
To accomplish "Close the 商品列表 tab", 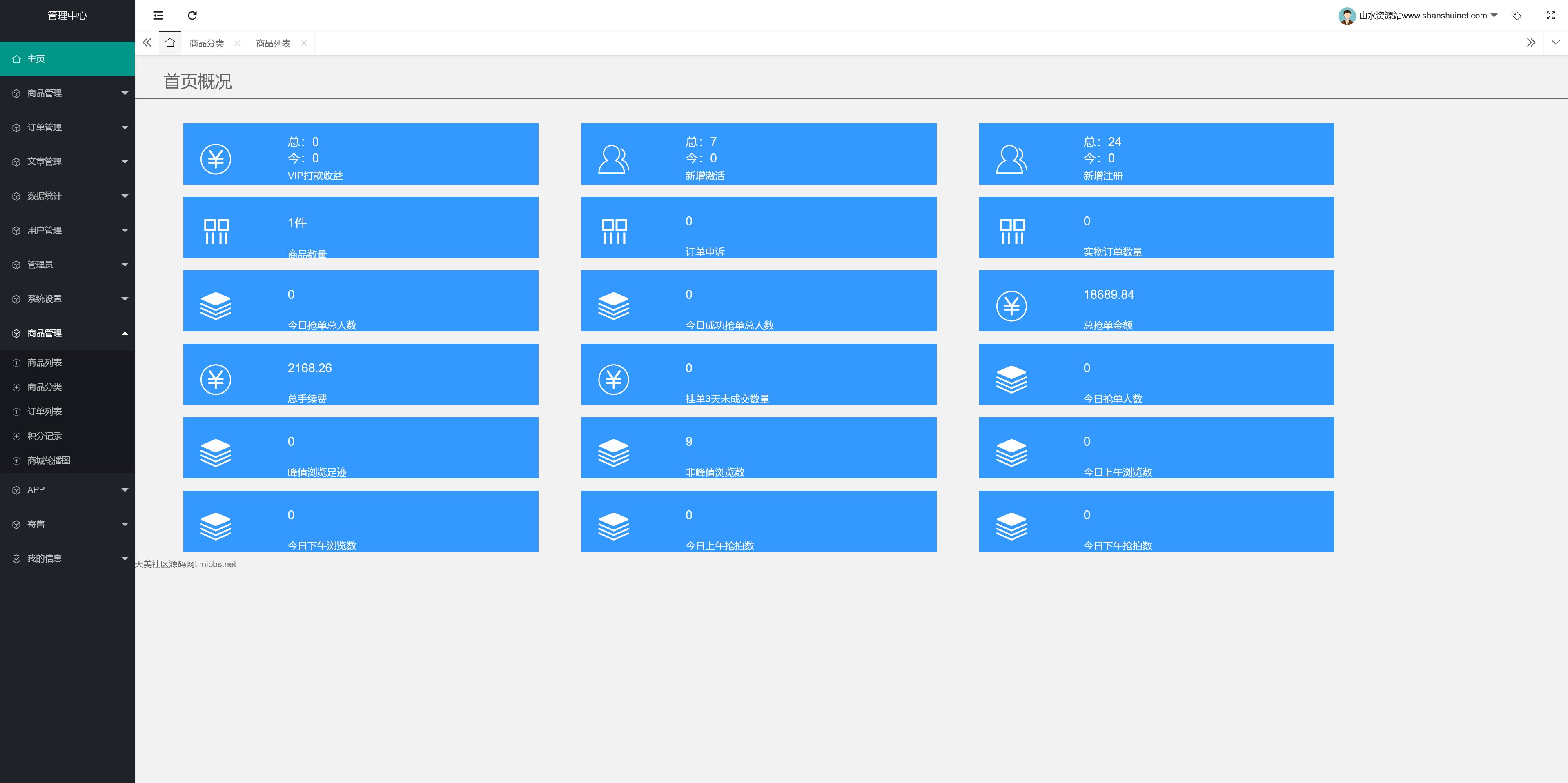I will (304, 43).
